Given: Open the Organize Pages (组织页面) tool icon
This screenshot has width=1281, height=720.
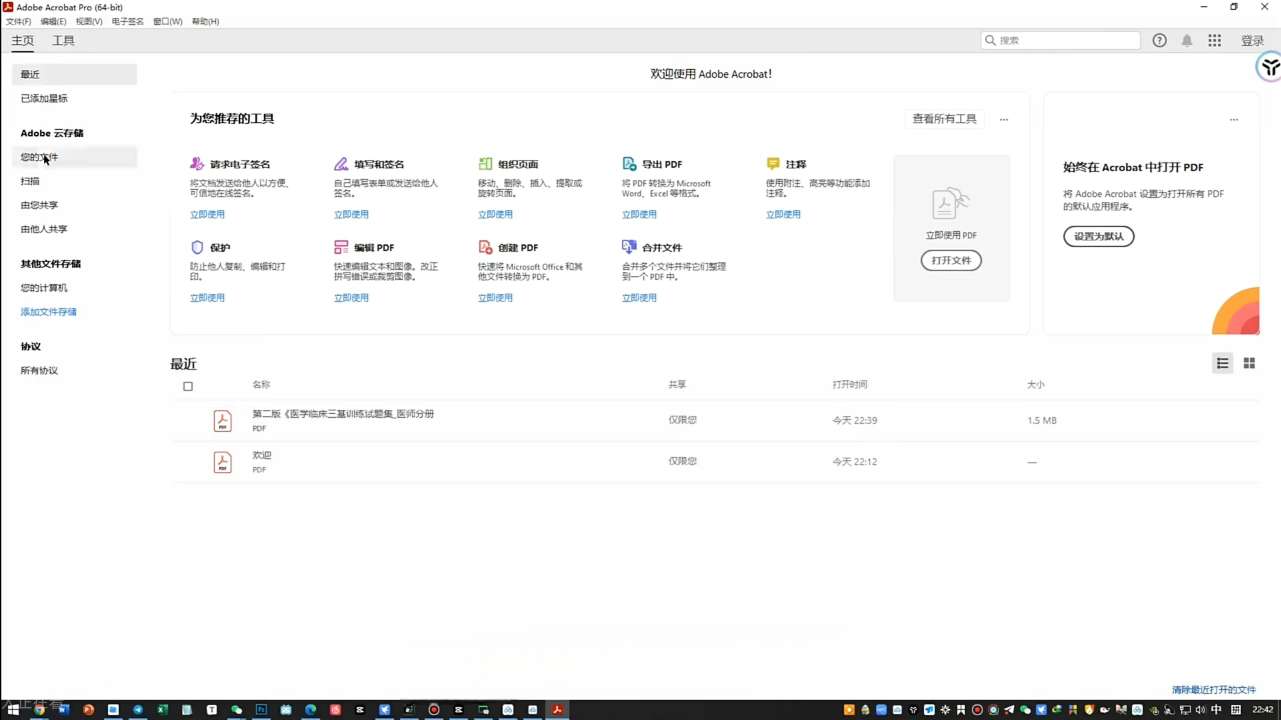Looking at the screenshot, I should (x=485, y=164).
